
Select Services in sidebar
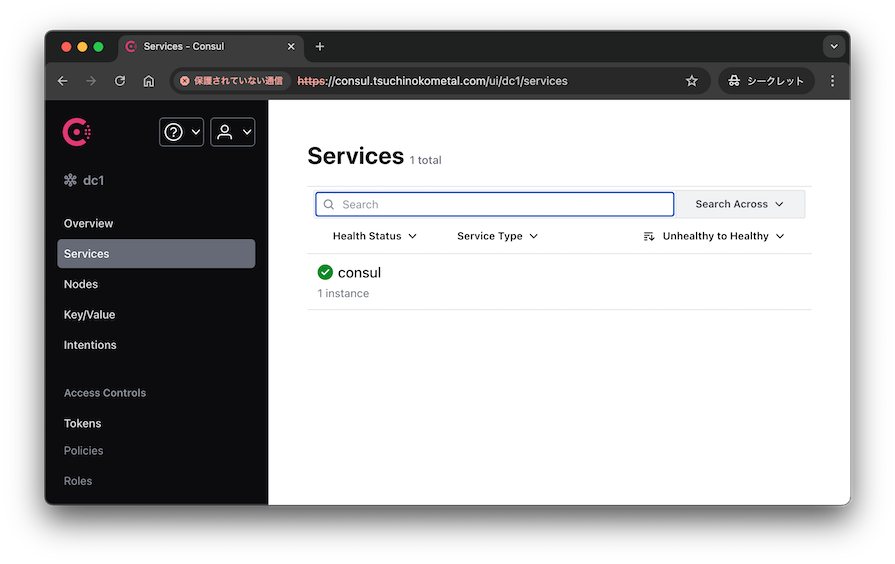click(x=156, y=253)
